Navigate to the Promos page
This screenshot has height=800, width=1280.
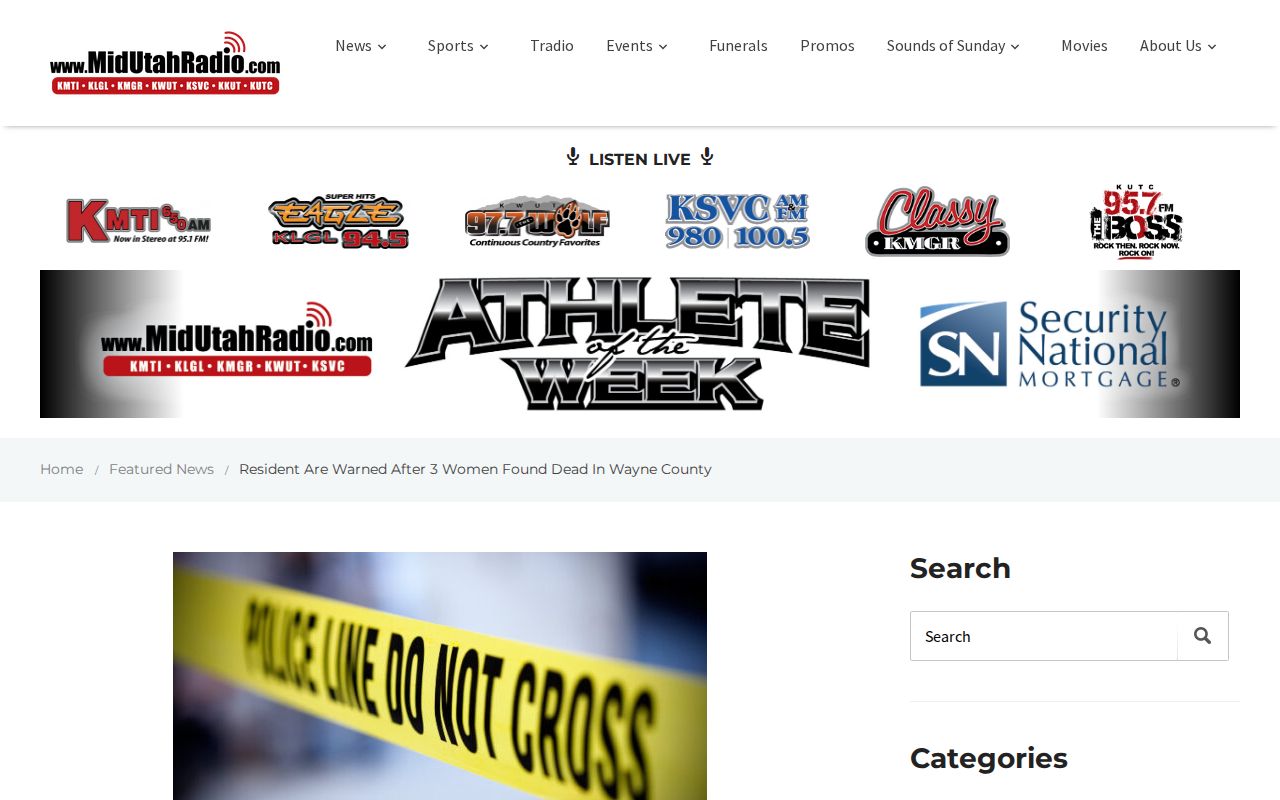point(827,46)
